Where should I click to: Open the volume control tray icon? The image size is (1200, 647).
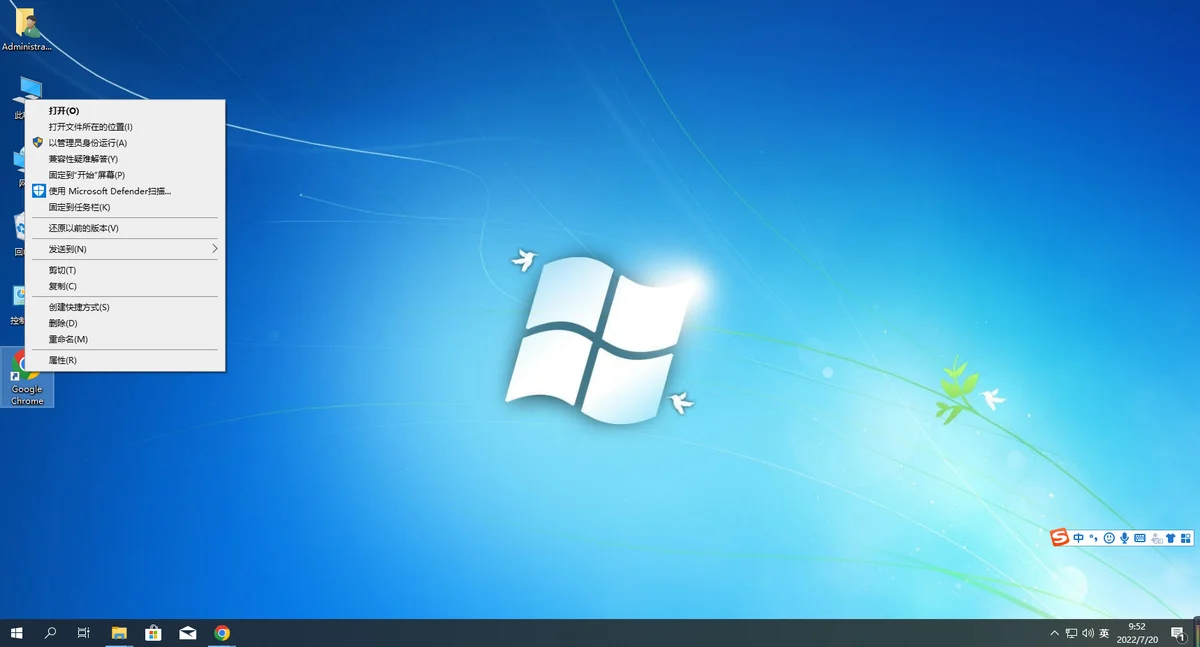coord(1087,634)
